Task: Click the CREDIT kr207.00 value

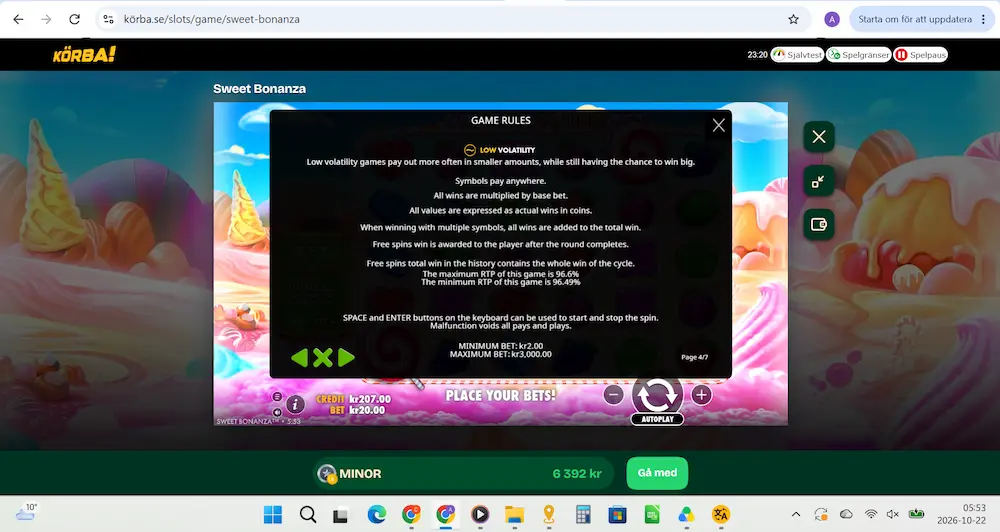Action: coord(370,399)
